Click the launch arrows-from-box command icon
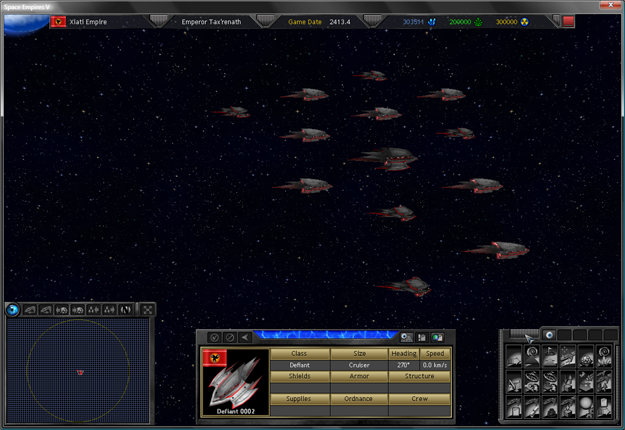 (568, 382)
